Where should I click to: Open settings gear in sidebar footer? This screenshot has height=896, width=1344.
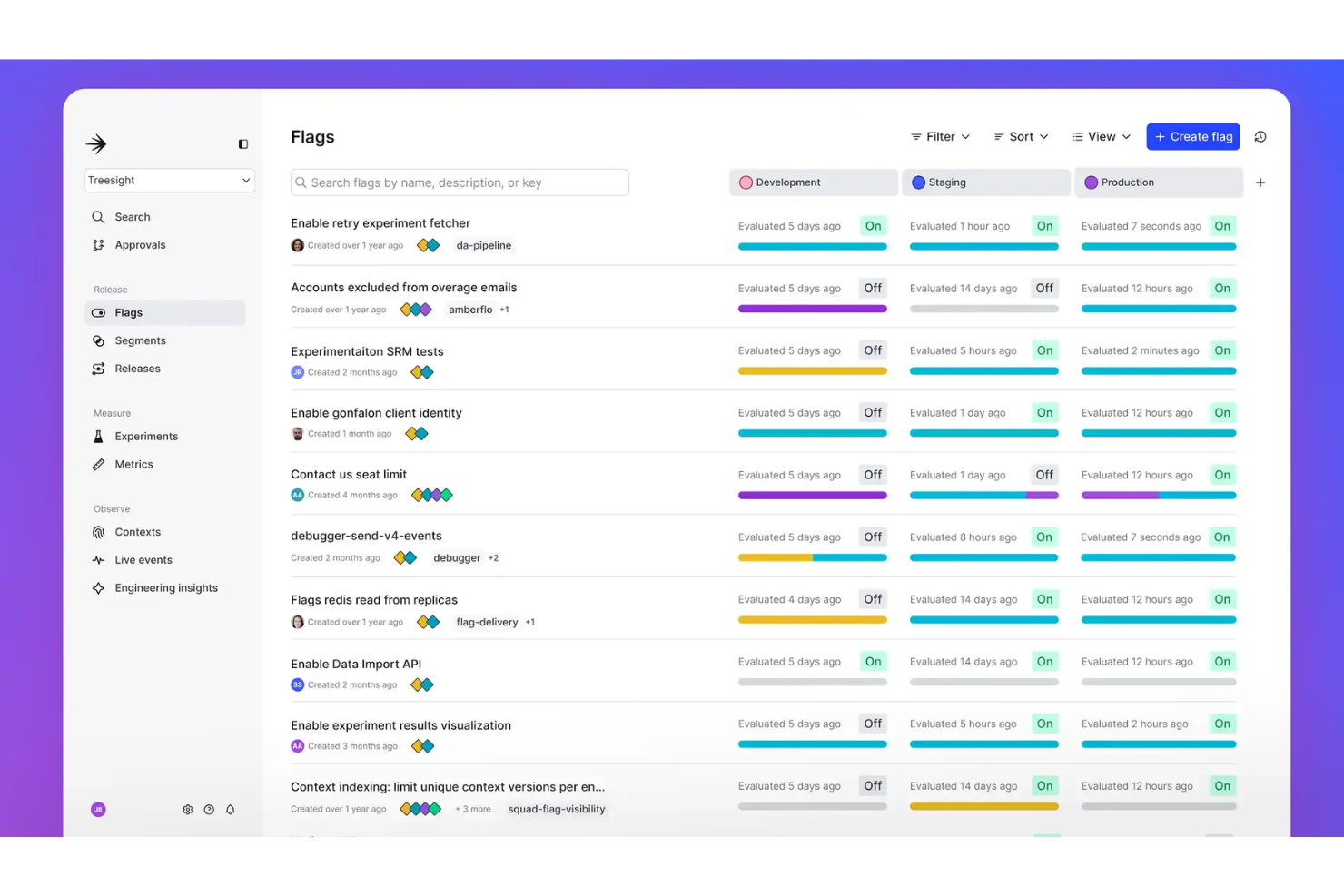(x=188, y=810)
